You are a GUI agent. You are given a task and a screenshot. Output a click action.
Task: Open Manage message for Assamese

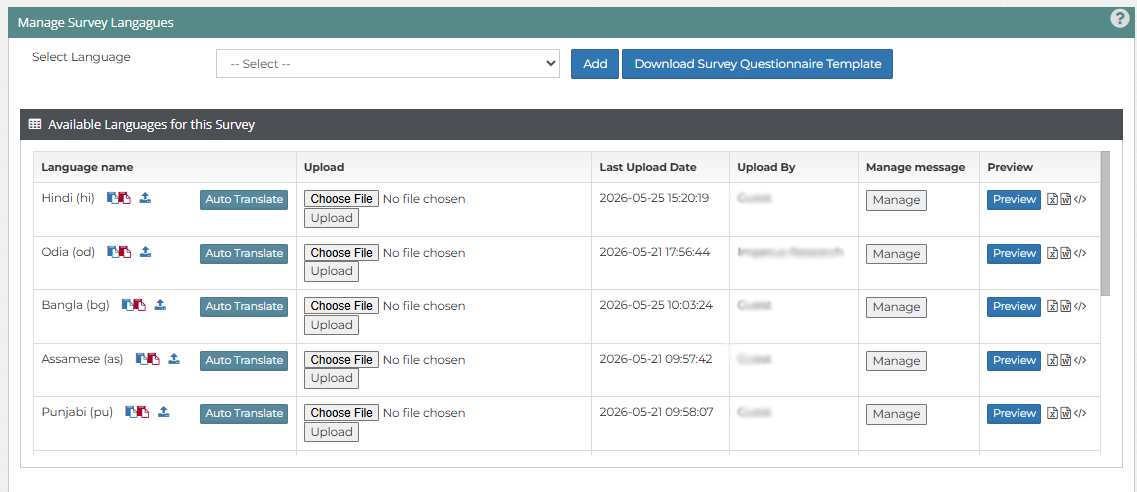[896, 361]
